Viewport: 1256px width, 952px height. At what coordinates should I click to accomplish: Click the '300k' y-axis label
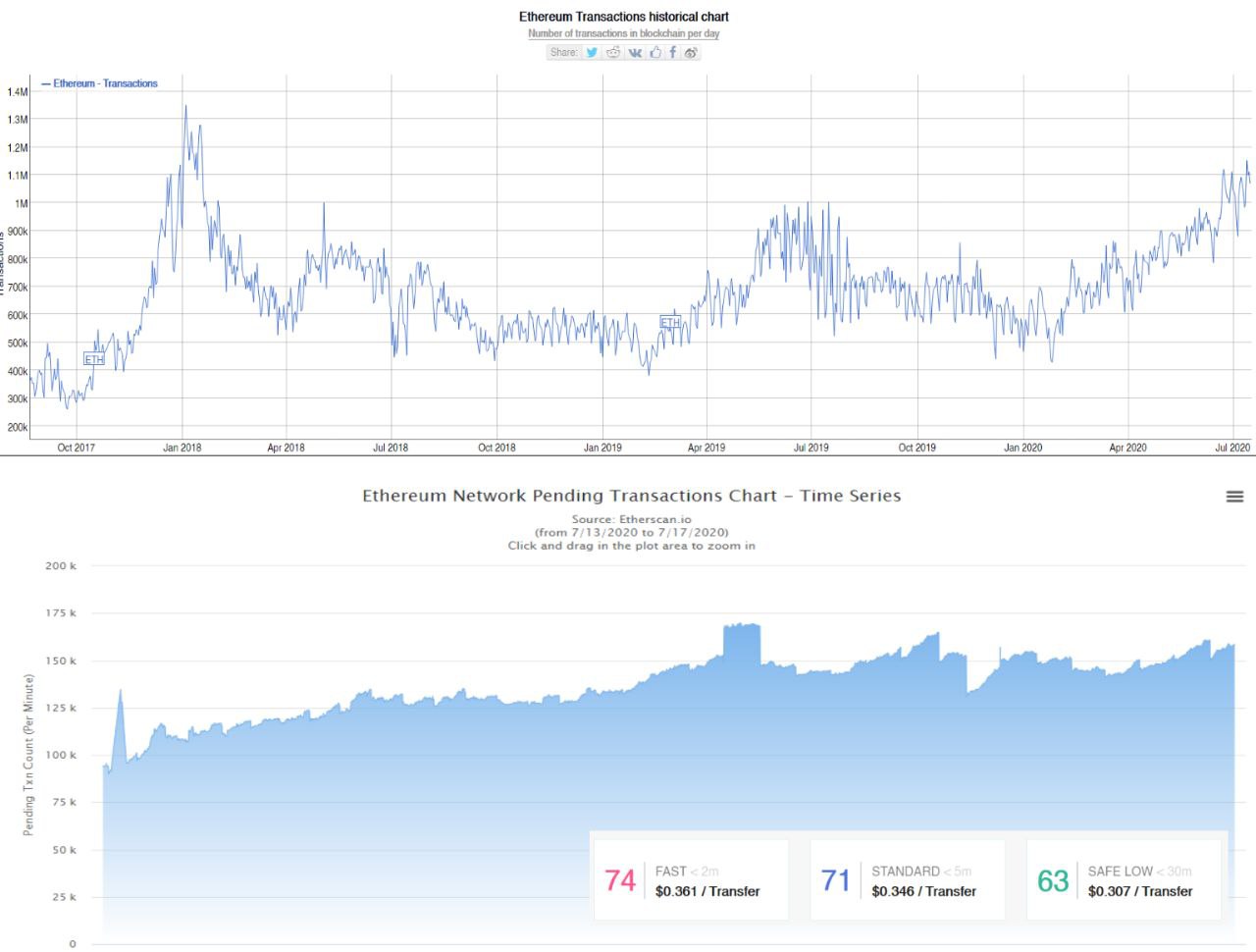(x=18, y=399)
